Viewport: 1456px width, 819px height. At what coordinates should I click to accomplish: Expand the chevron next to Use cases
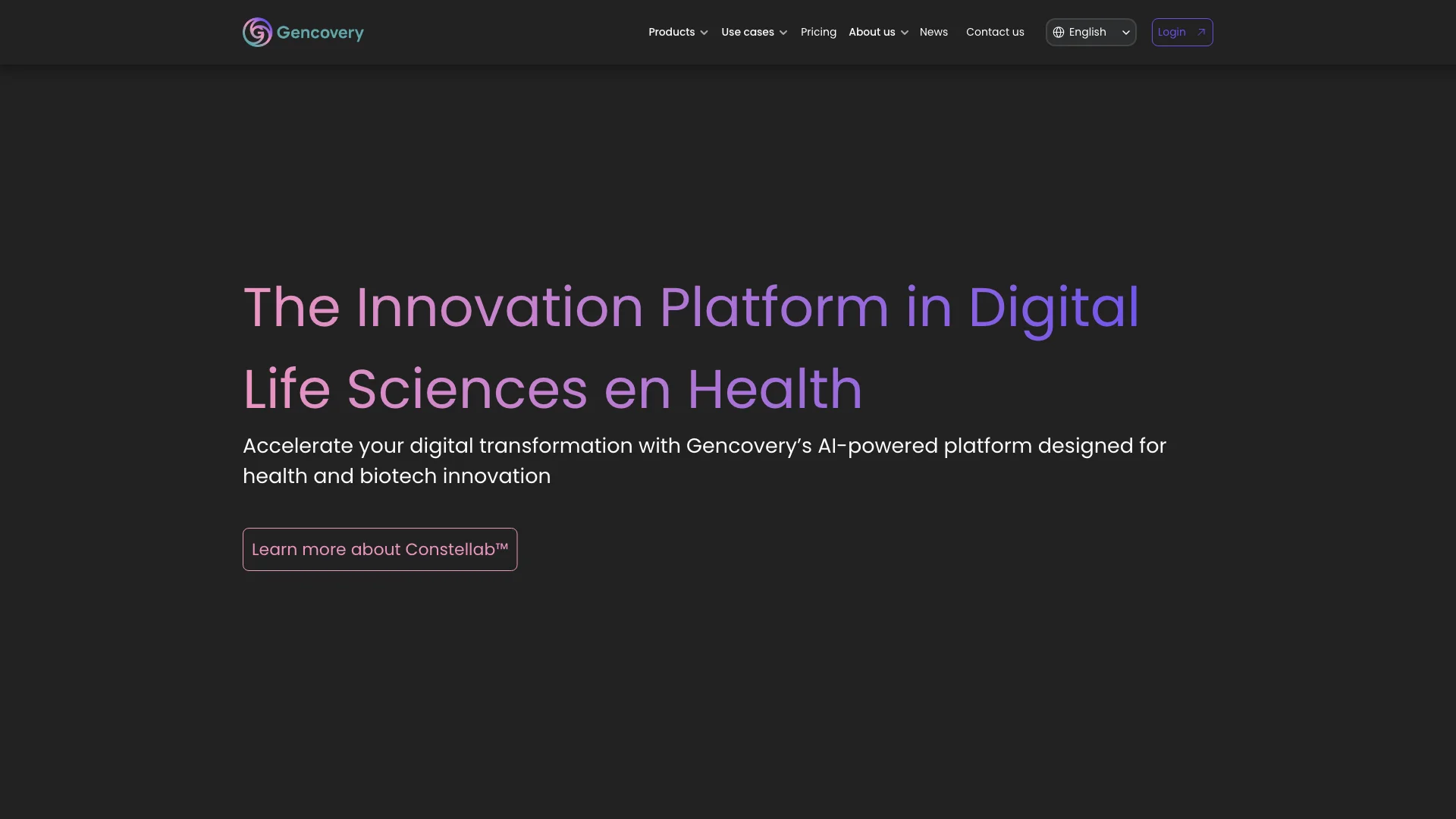(x=783, y=33)
